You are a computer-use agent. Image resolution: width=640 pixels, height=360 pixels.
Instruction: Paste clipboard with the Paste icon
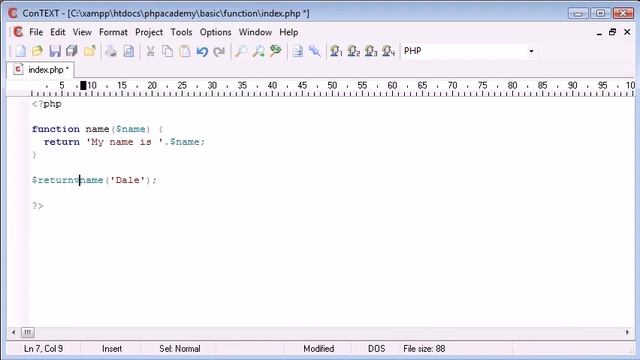tap(185, 51)
